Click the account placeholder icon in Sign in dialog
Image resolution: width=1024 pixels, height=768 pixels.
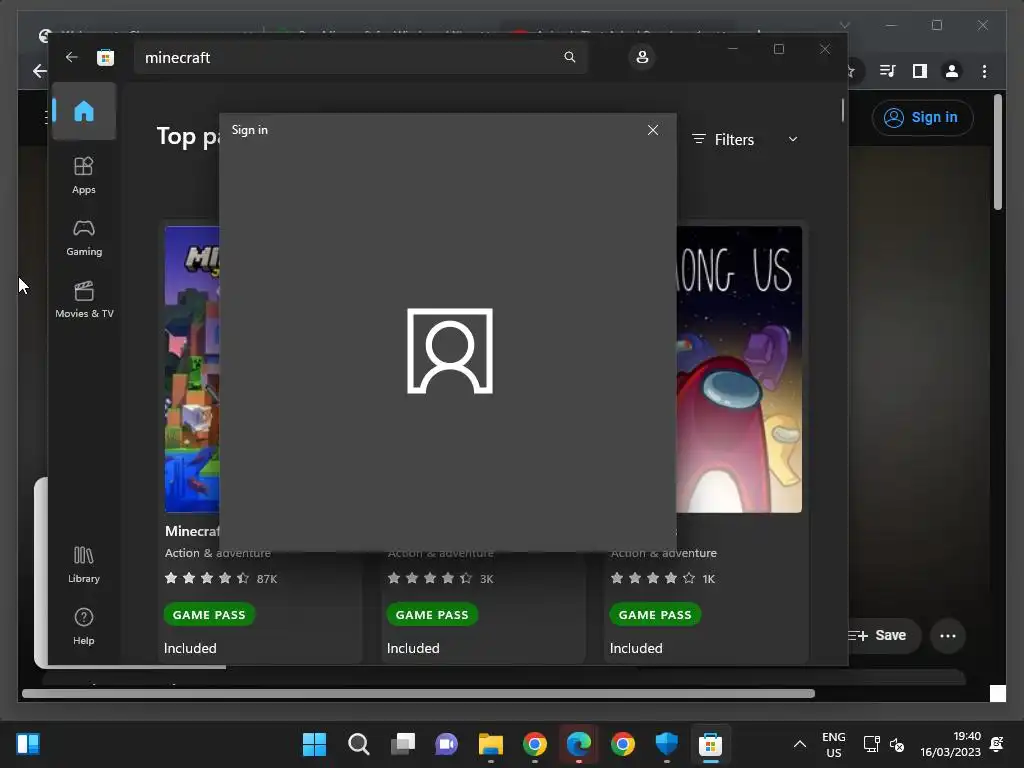click(x=450, y=351)
